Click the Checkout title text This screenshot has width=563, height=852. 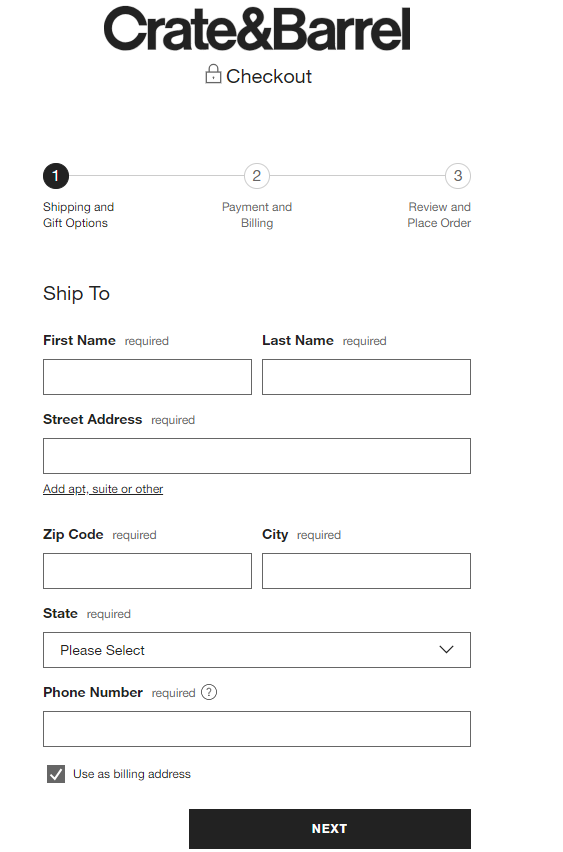click(x=269, y=76)
